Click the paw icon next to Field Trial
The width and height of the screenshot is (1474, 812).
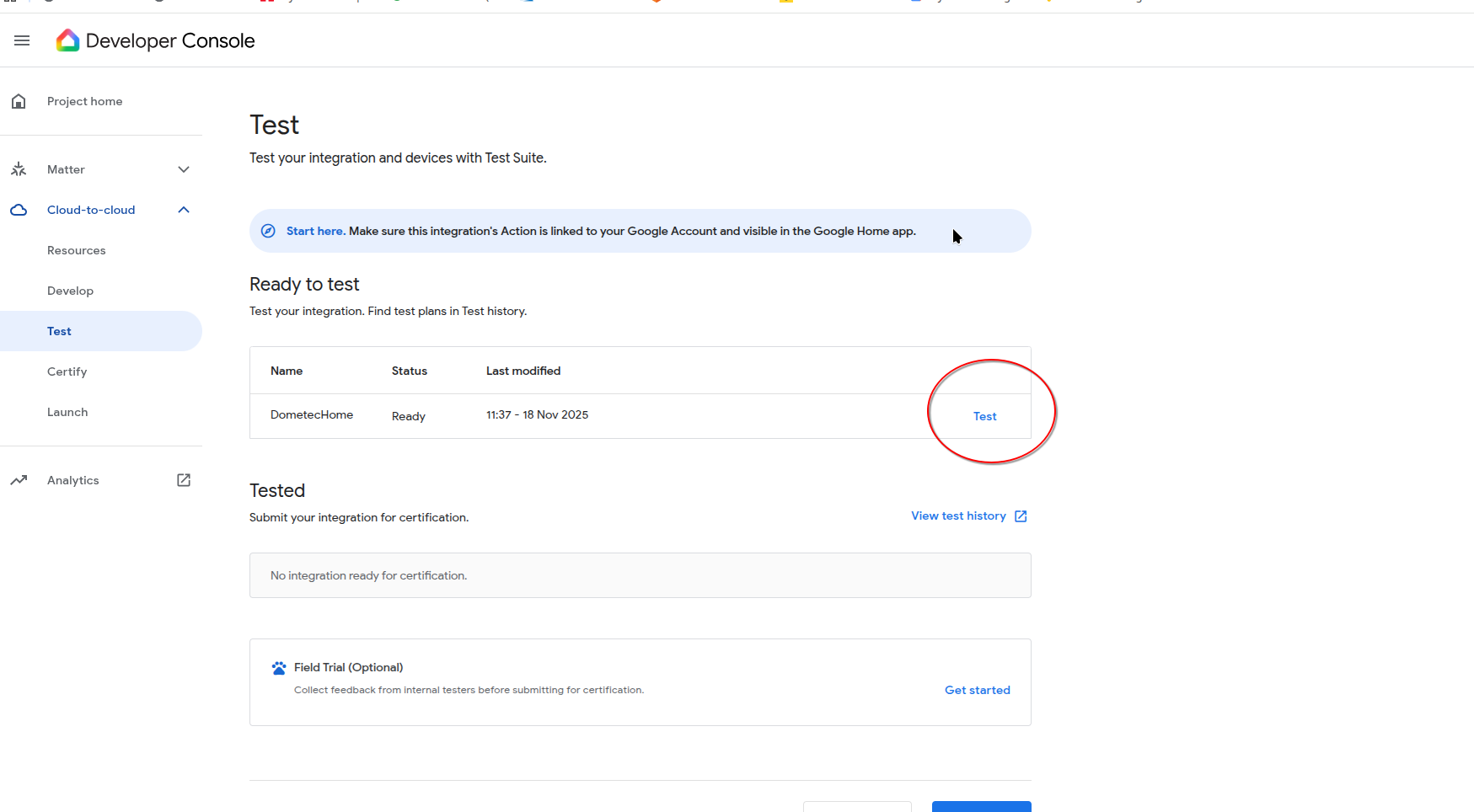coord(279,668)
